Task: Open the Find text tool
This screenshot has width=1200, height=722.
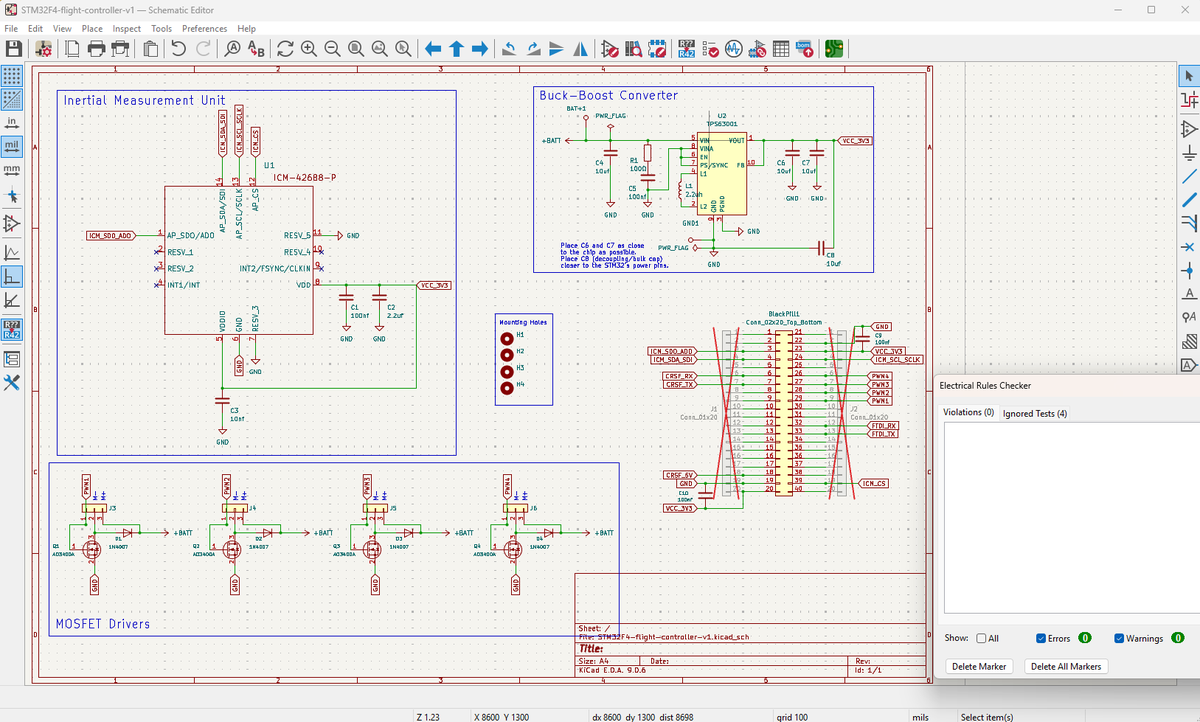Action: pos(232,48)
